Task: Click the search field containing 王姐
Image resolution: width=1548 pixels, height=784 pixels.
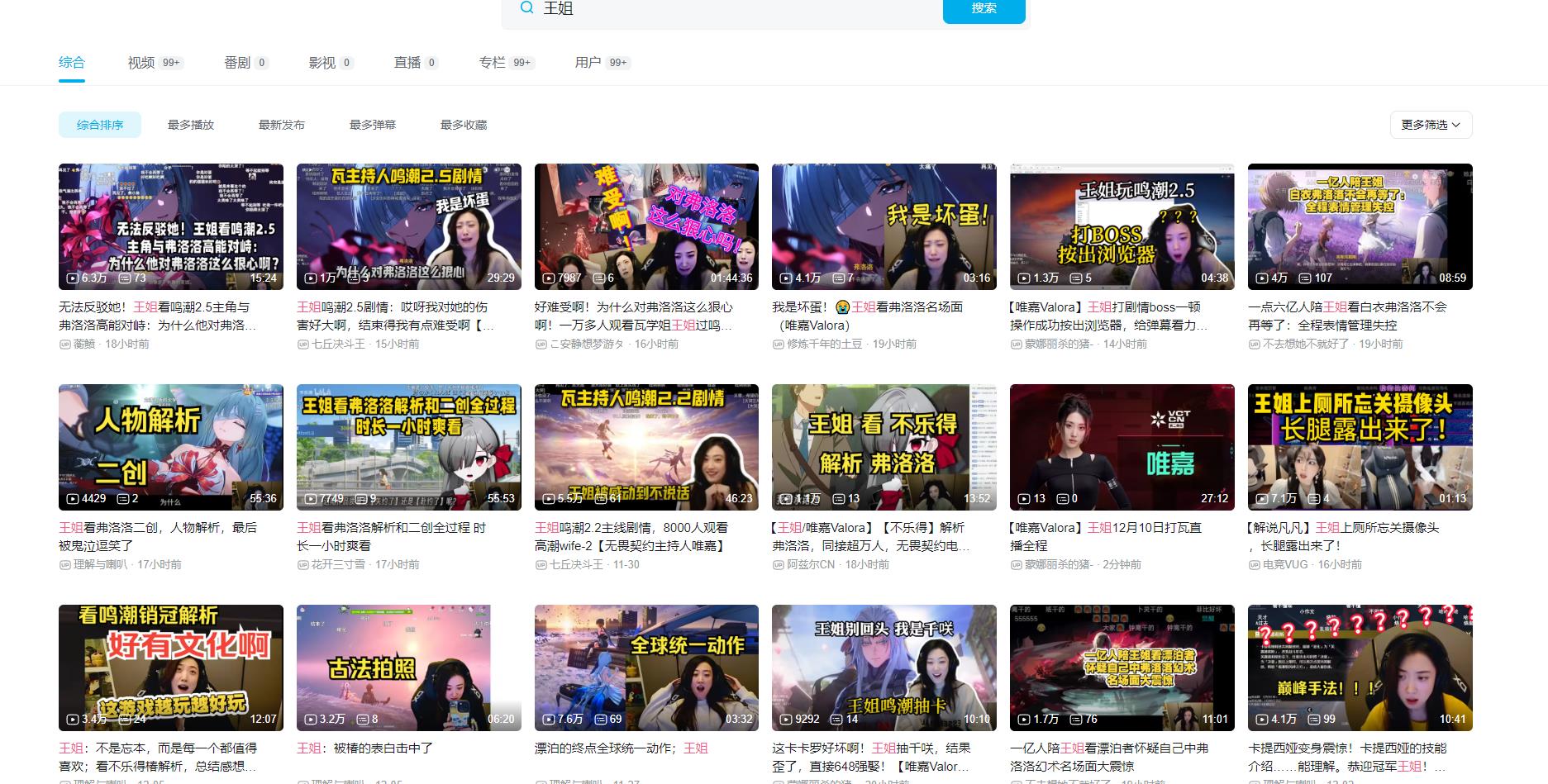Action: 736,9
